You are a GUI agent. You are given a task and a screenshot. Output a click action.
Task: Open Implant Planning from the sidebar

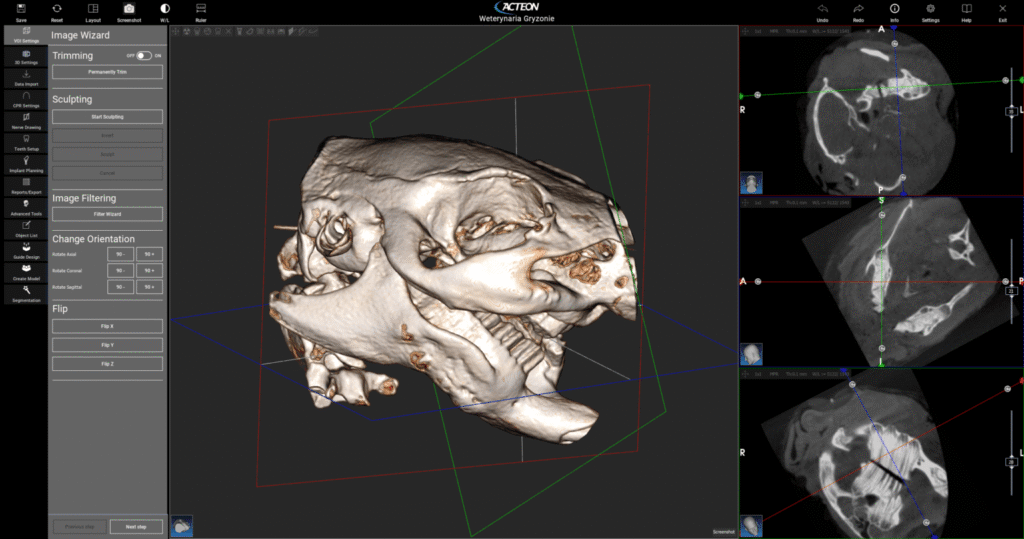(25, 163)
